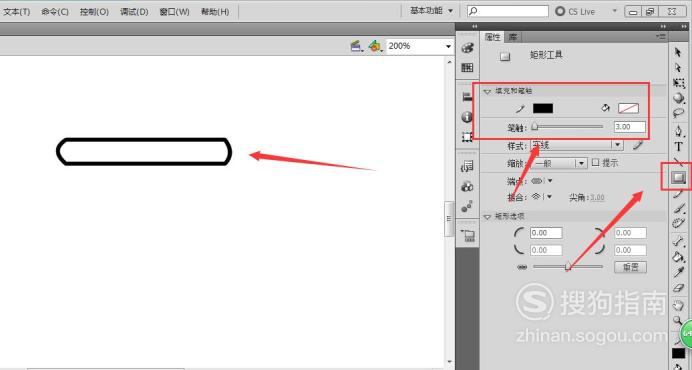The image size is (692, 370).
Task: Open the 命令(C) menu
Action: click(55, 12)
